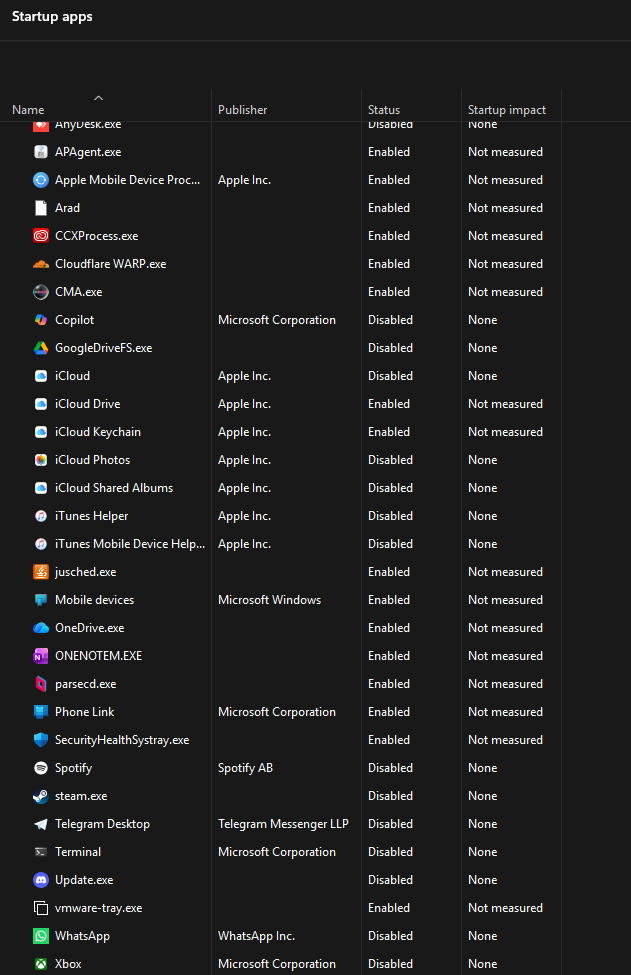
Task: Select the CMA.exe icon
Action: coord(41,292)
